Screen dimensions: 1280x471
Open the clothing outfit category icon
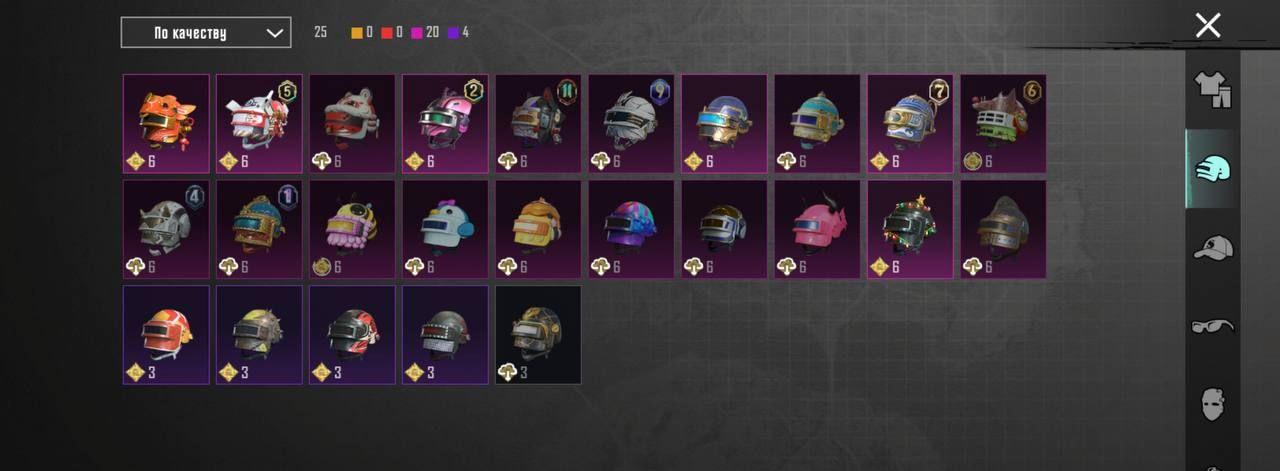pyautogui.click(x=1213, y=90)
